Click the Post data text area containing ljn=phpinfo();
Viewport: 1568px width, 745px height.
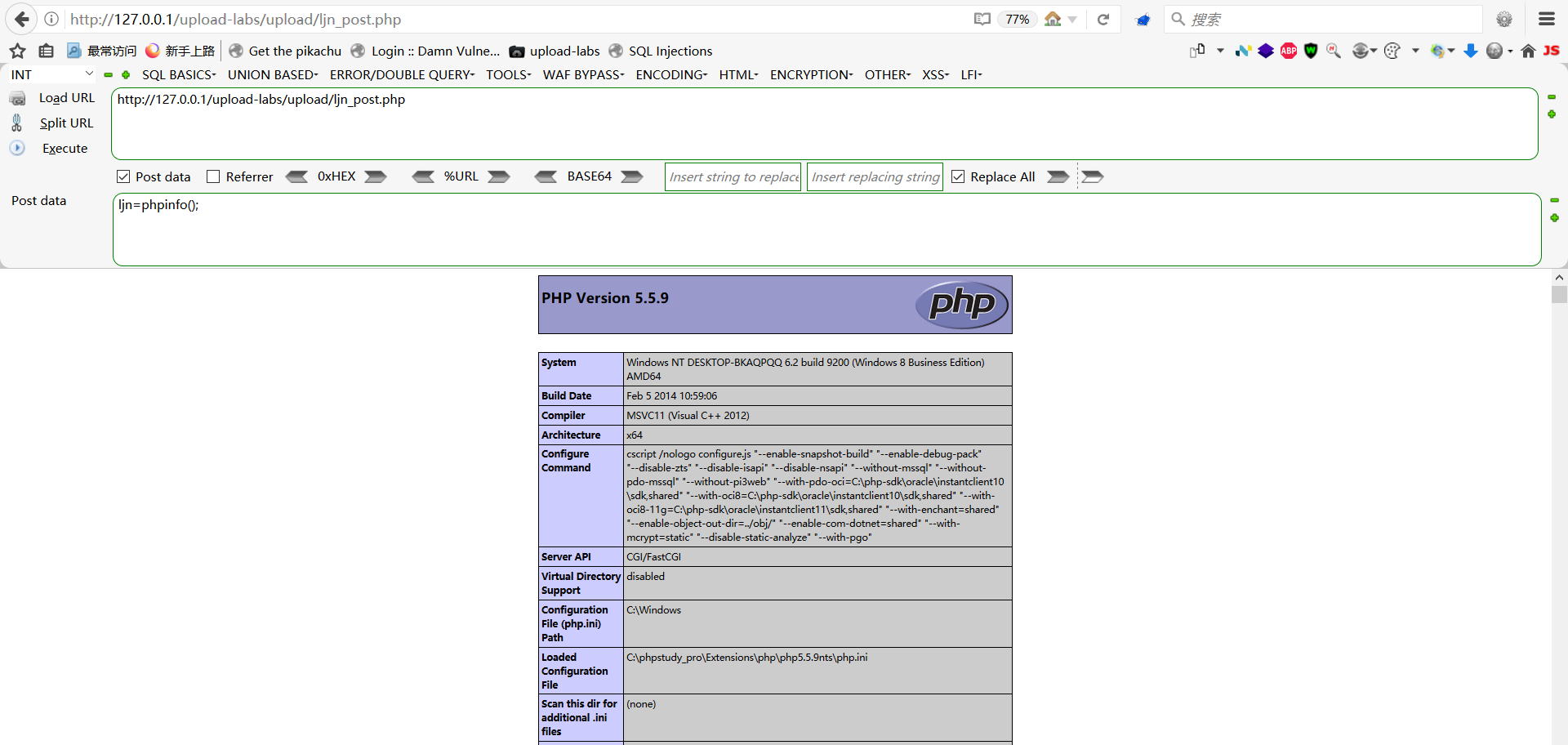pyautogui.click(x=826, y=230)
